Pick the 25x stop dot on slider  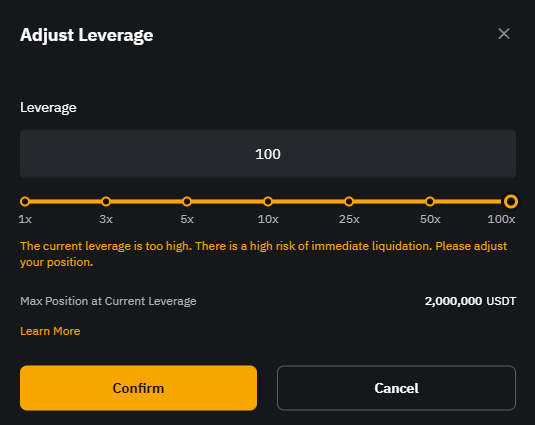349,202
